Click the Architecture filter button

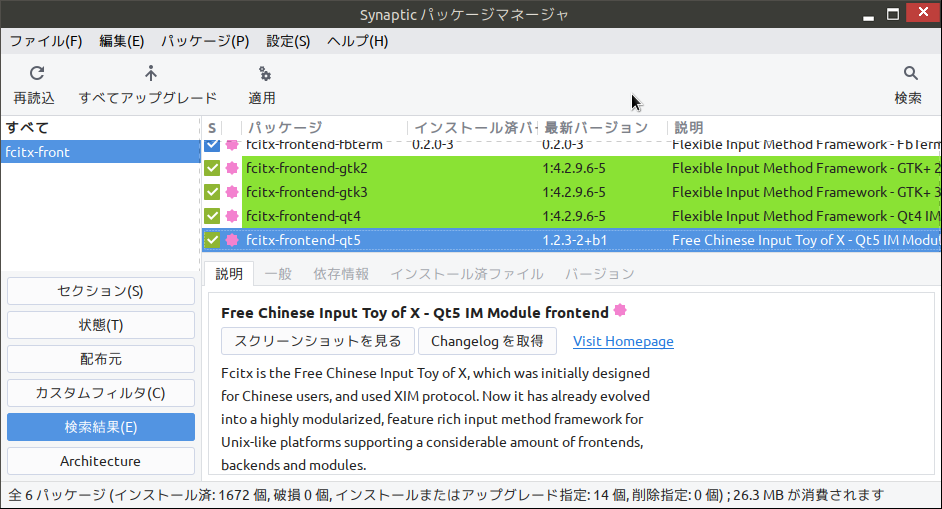click(x=101, y=461)
